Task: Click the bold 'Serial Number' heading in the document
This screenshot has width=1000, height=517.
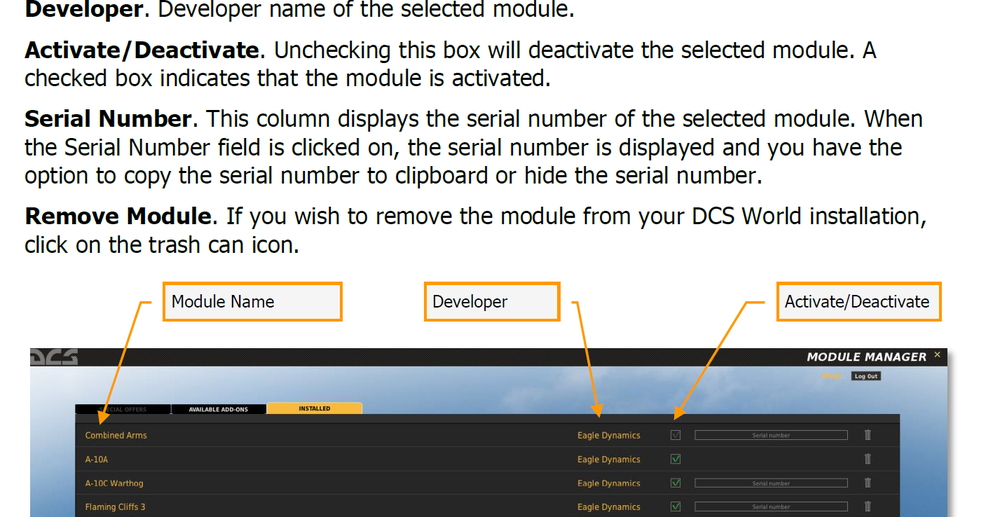Action: 108,119
